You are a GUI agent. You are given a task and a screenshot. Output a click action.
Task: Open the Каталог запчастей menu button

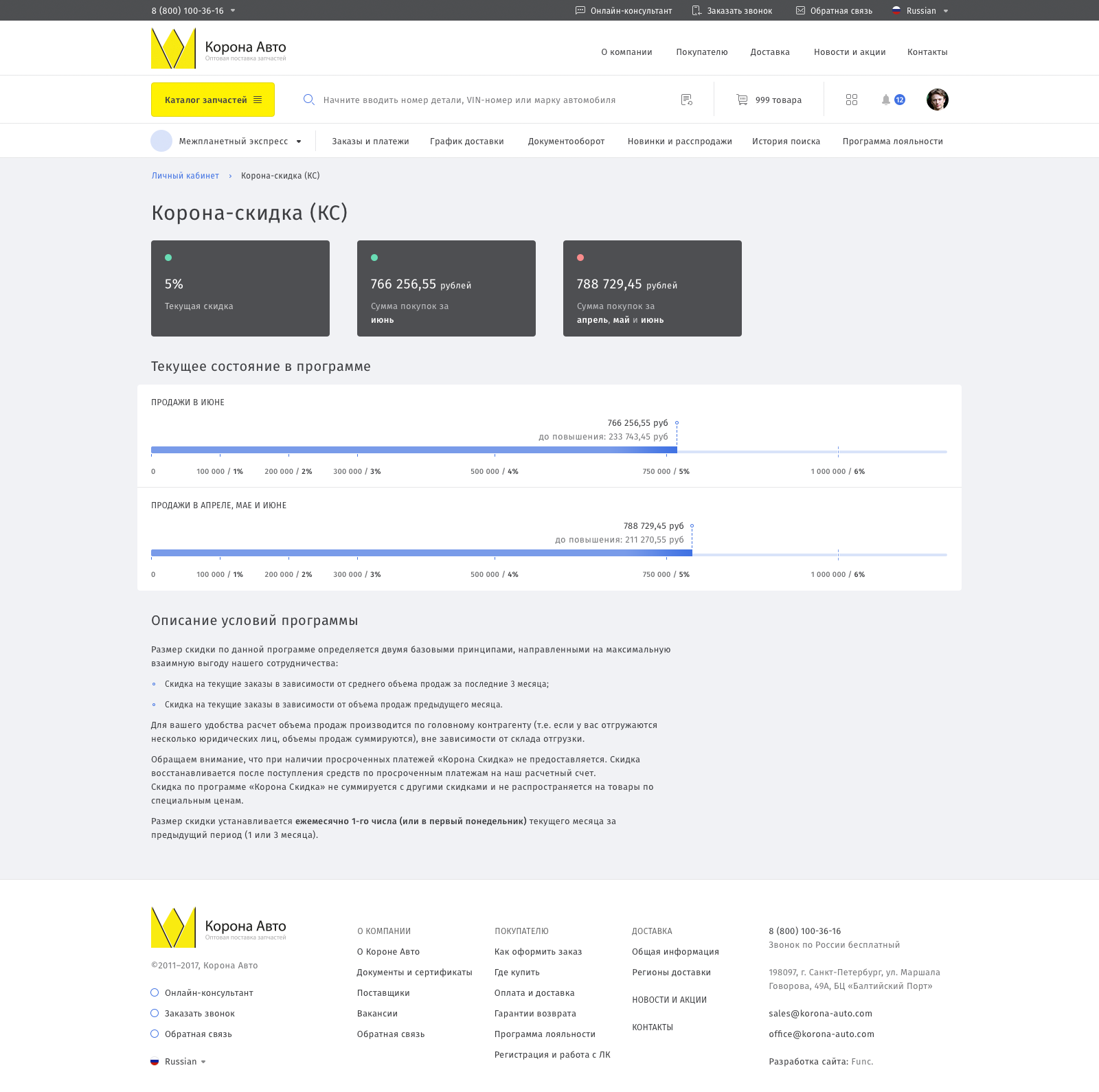click(213, 100)
